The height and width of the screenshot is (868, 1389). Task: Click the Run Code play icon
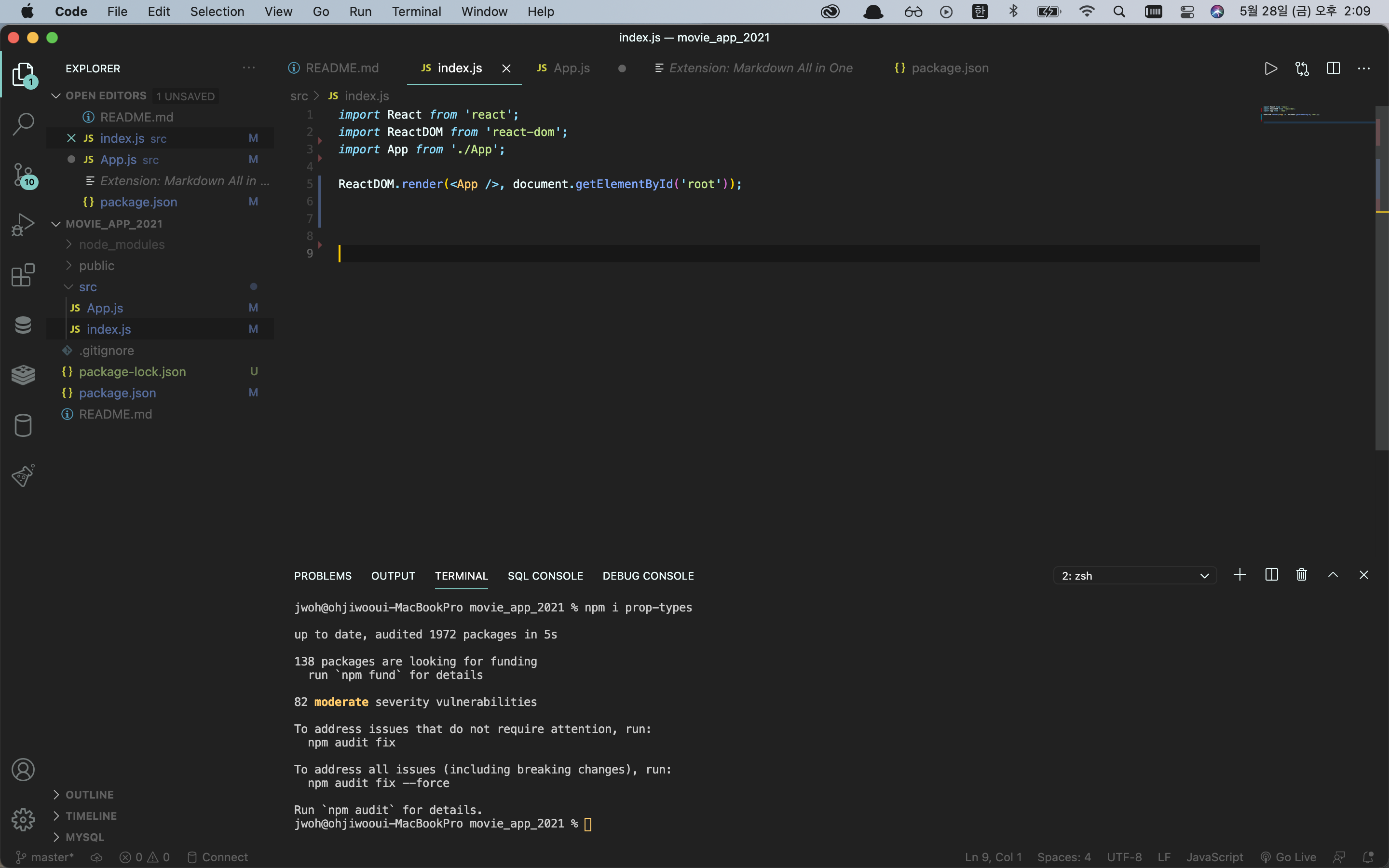(x=1271, y=69)
